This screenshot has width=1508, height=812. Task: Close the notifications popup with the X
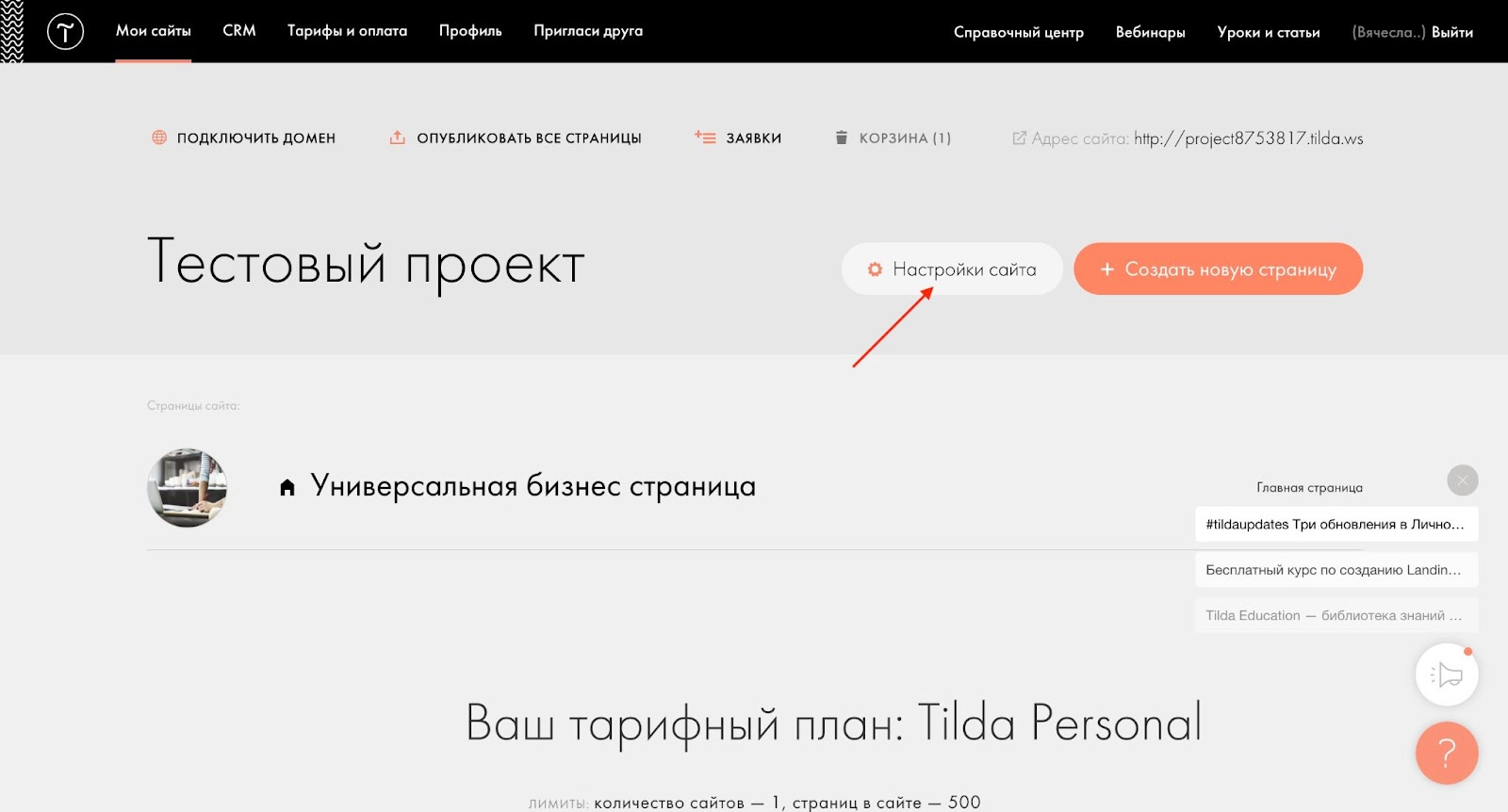(x=1463, y=480)
